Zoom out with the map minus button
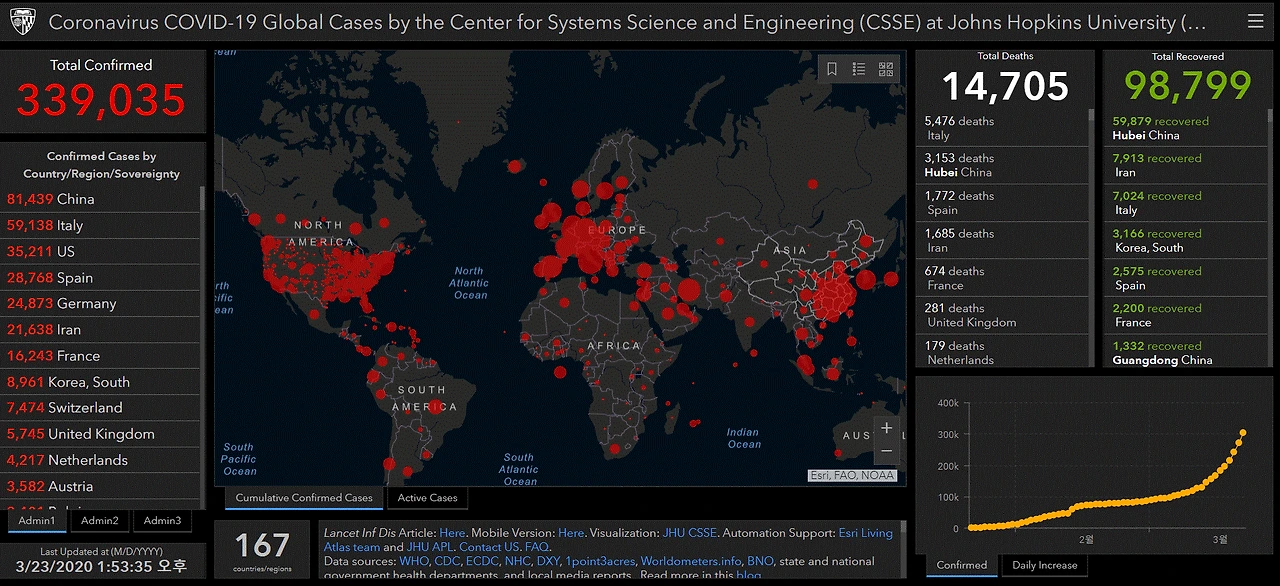The width and height of the screenshot is (1280, 586). point(886,451)
